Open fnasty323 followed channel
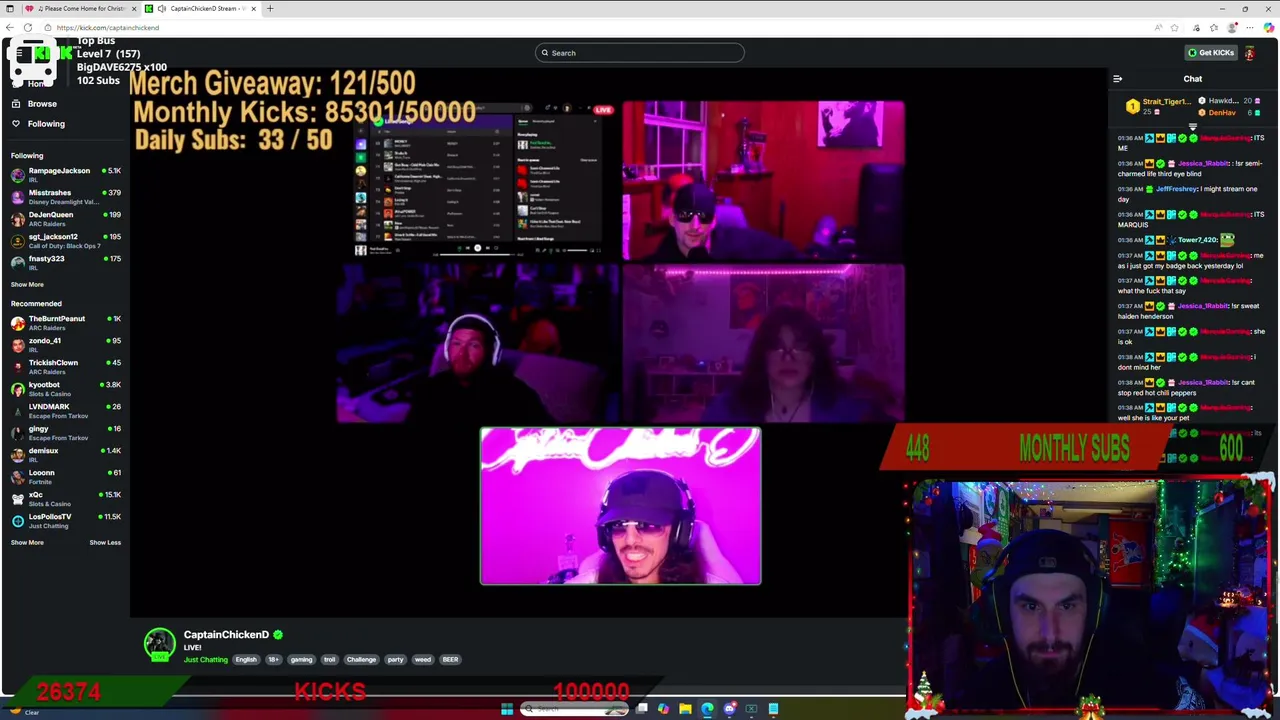 pos(65,263)
